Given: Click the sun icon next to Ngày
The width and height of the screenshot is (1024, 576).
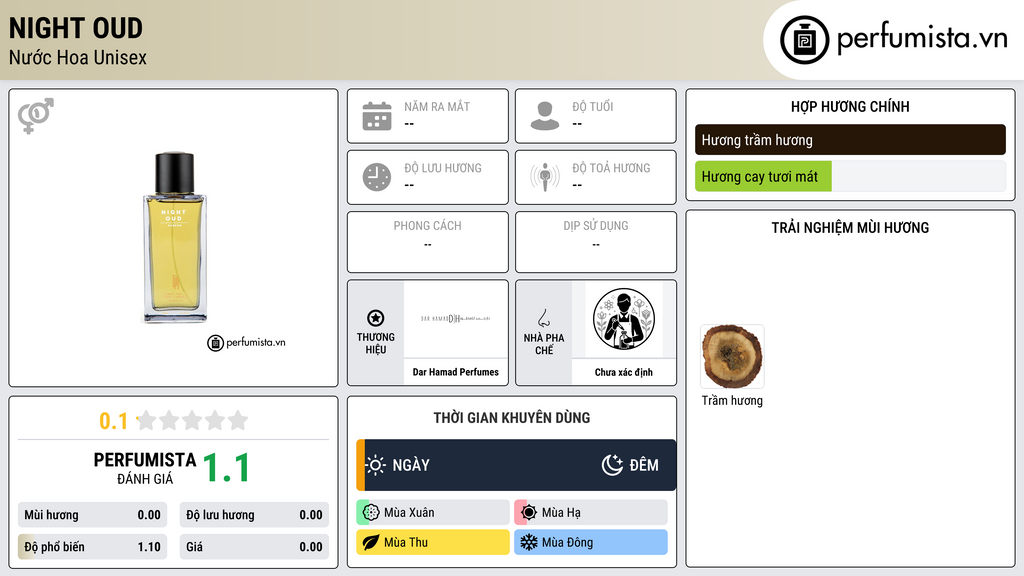Looking at the screenshot, I should pos(376,465).
